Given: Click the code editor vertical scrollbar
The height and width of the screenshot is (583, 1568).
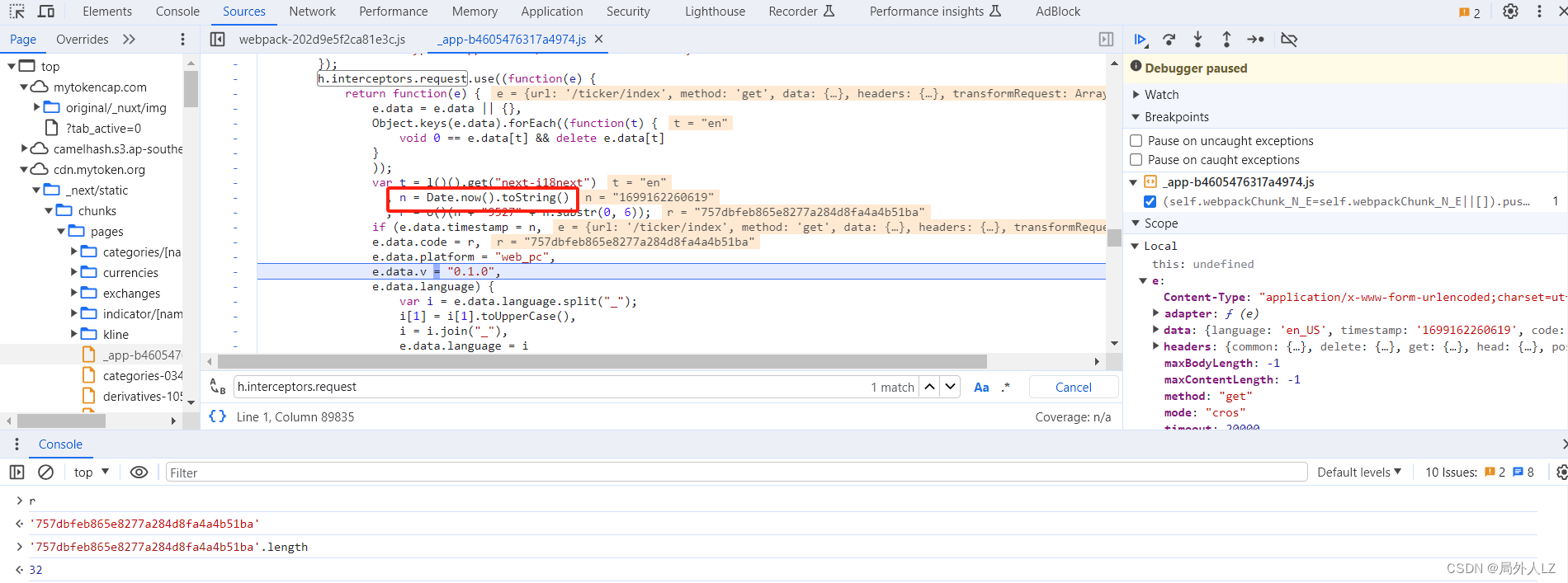Looking at the screenshot, I should click(1114, 238).
